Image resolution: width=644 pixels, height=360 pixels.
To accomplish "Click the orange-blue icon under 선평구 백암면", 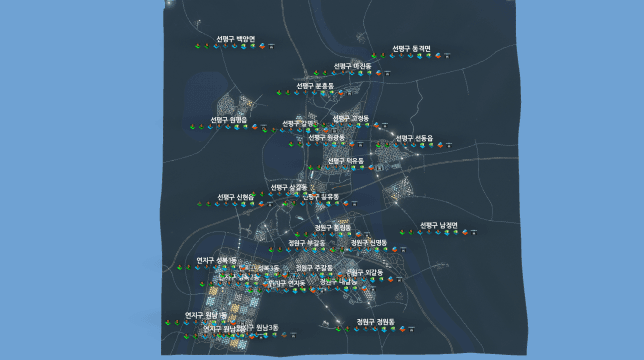I will tap(262, 46).
